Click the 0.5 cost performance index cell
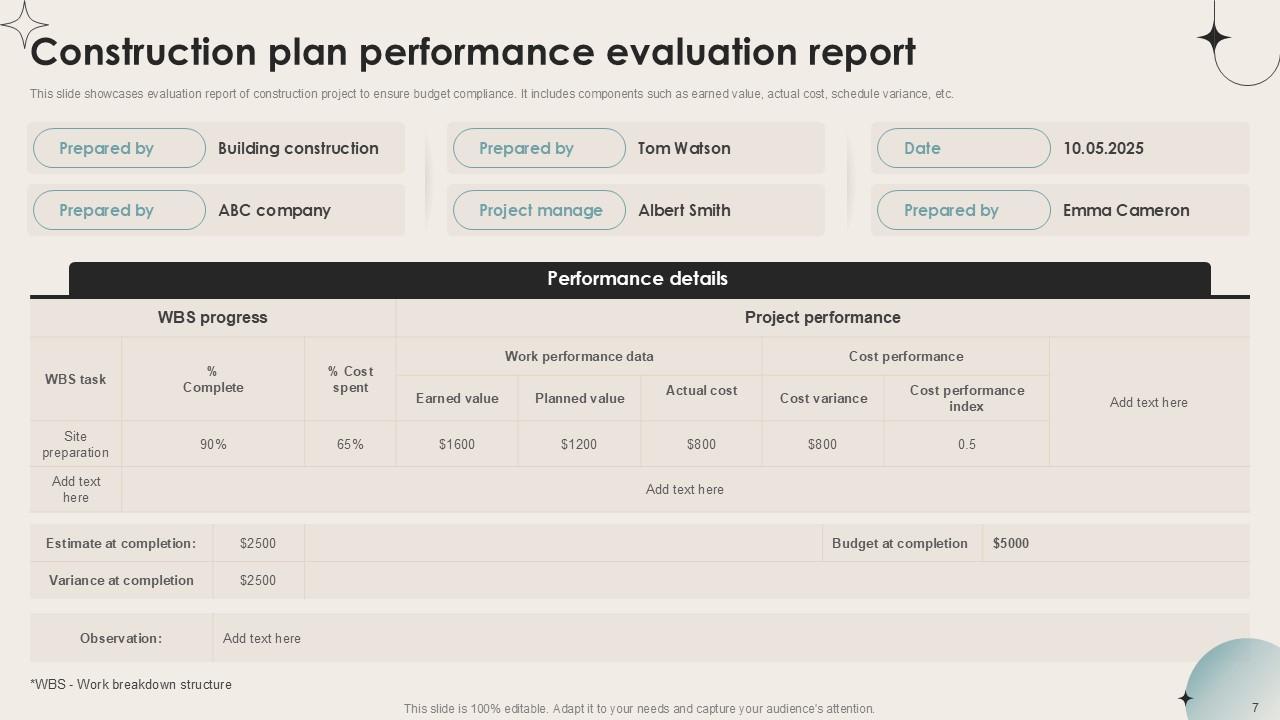 pyautogui.click(x=966, y=444)
